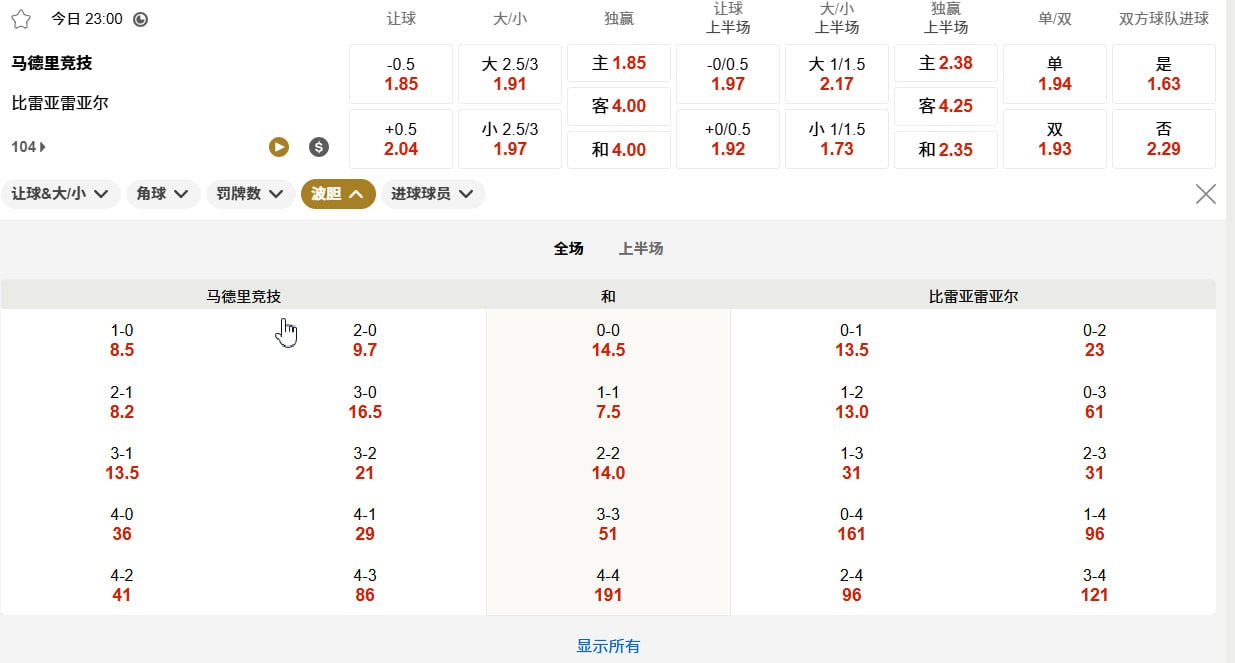Select first half 小 1/1.5 odds 1.73

click(x=837, y=139)
